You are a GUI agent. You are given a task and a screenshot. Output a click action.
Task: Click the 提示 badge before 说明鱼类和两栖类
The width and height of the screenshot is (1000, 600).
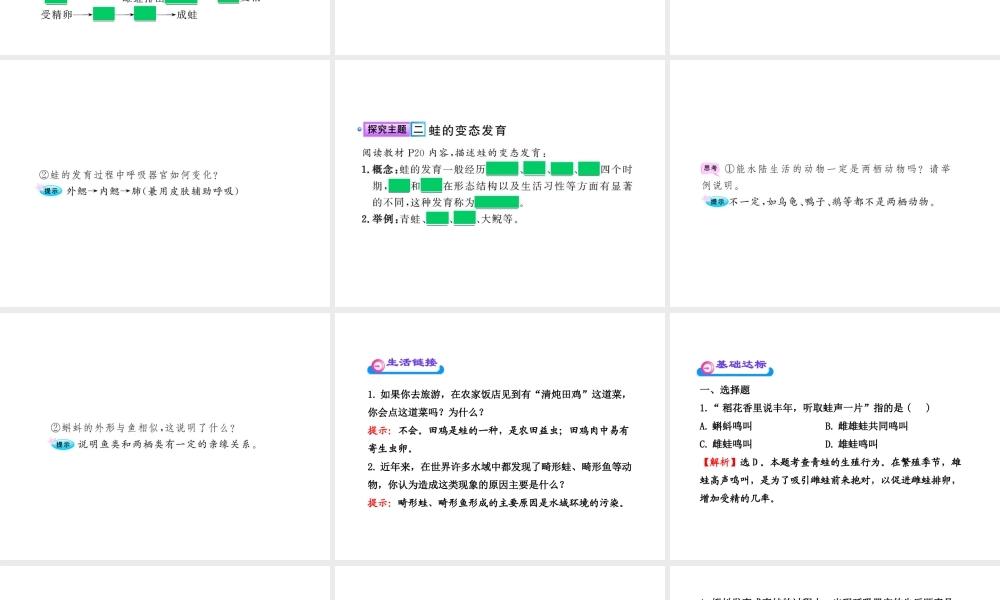(x=62, y=444)
